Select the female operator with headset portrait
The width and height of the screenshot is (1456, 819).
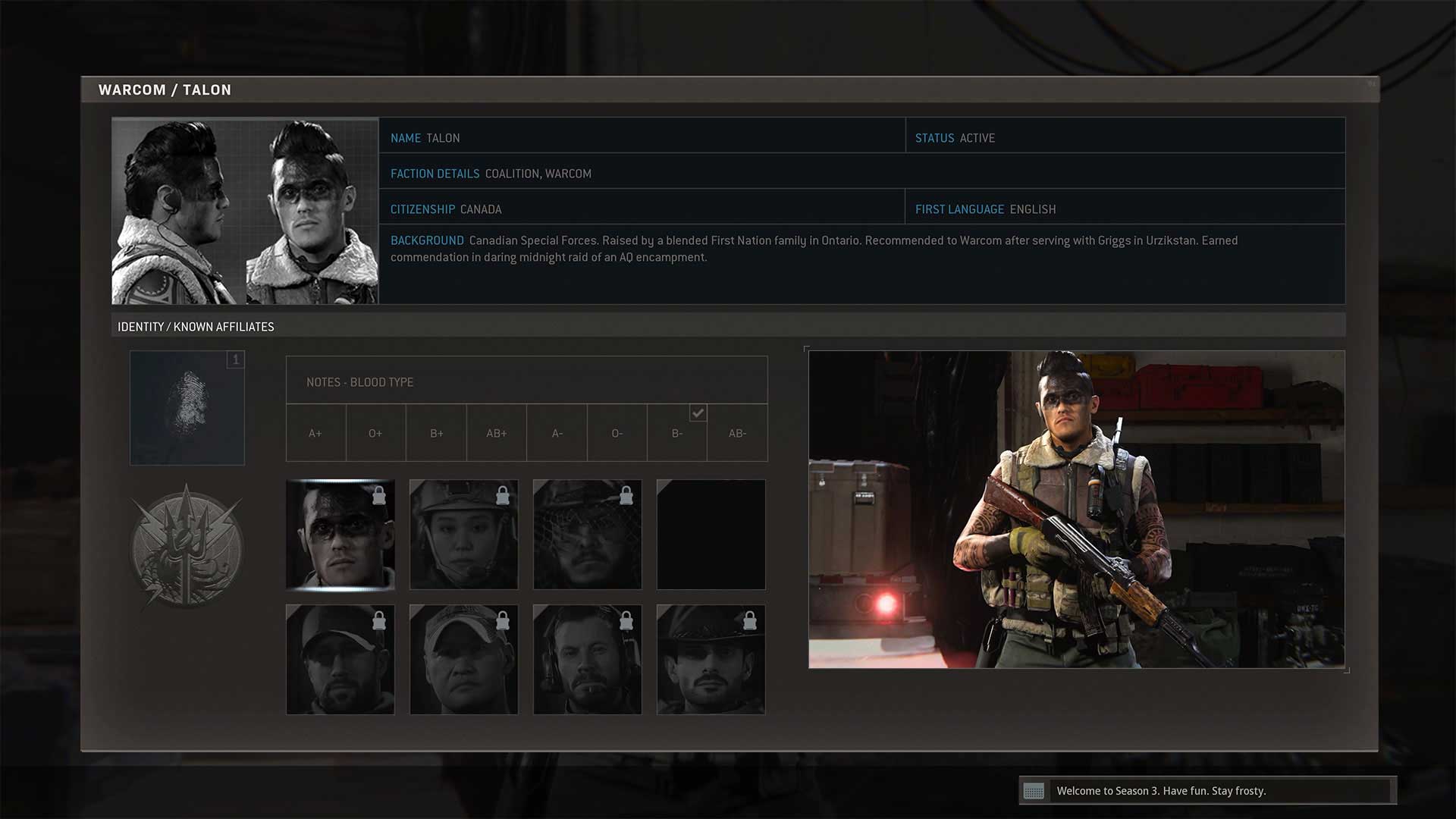coord(463,535)
